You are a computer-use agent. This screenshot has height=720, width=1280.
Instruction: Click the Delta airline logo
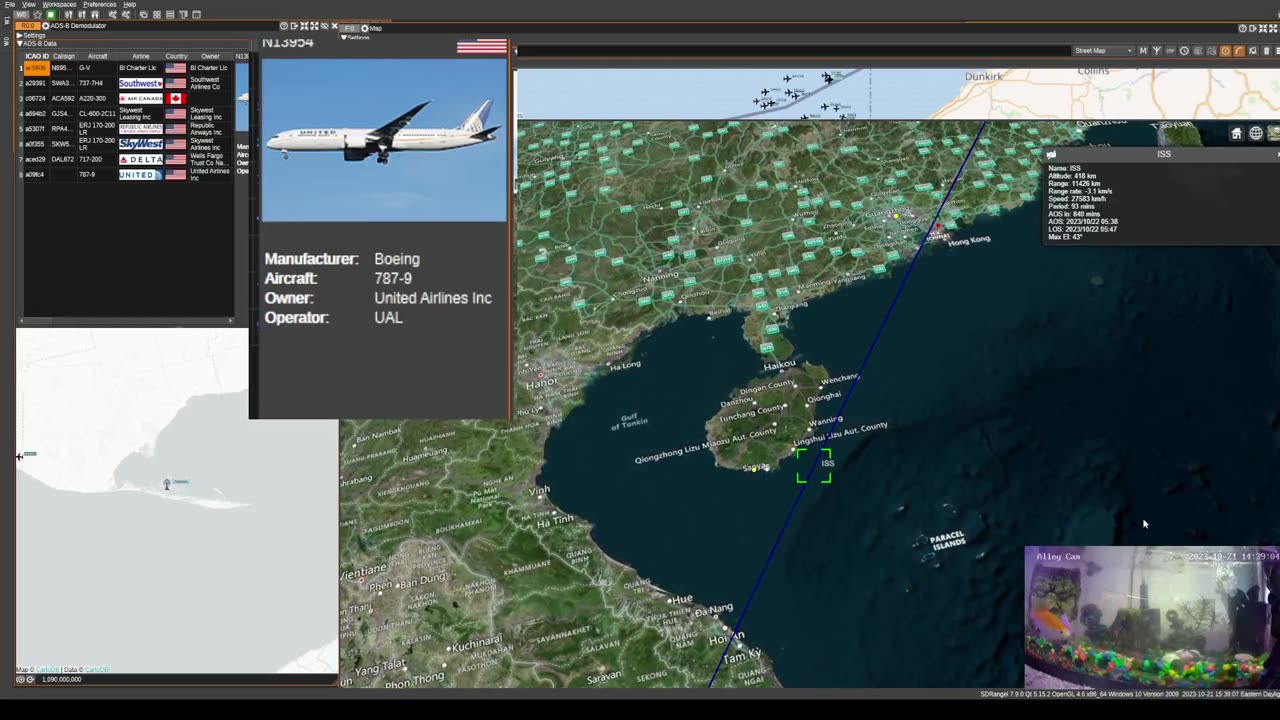pyautogui.click(x=141, y=159)
